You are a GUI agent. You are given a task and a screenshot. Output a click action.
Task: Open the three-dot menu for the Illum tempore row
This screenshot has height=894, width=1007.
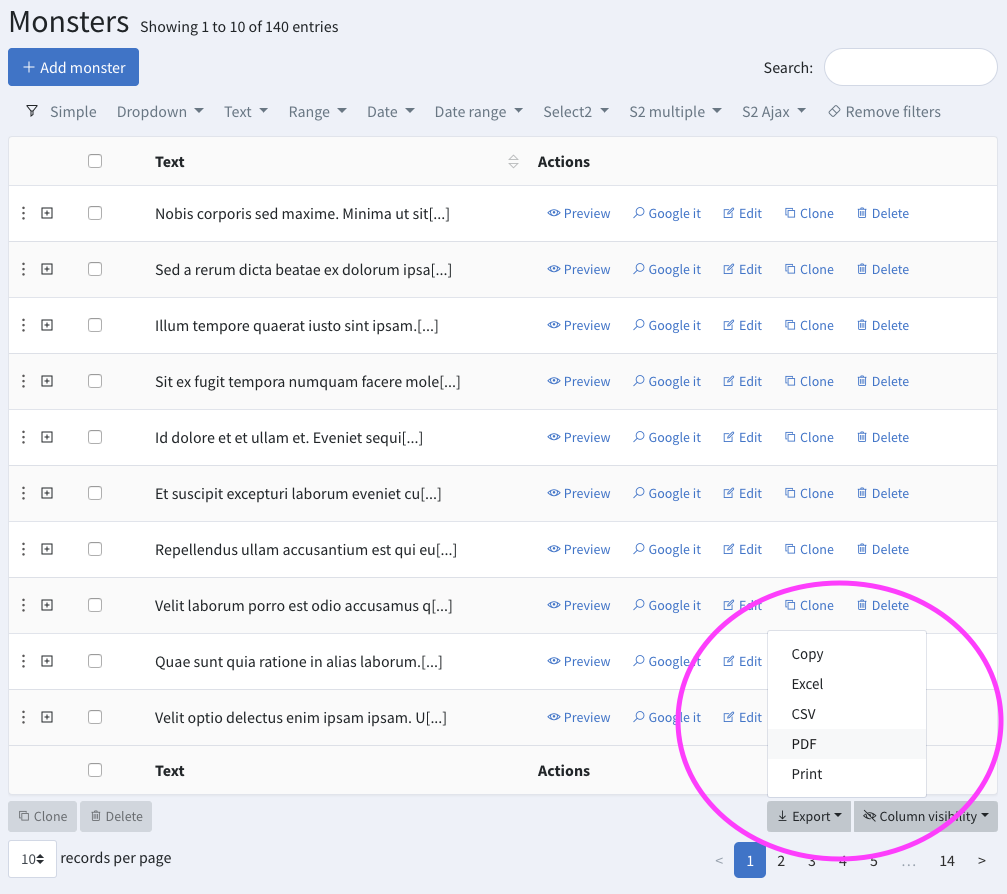pyautogui.click(x=24, y=325)
